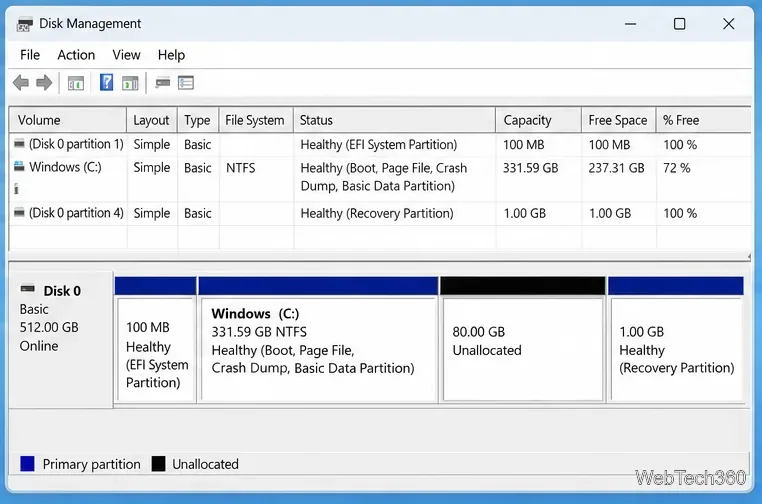
Task: Click the Properties list toolbar icon
Action: [x=186, y=83]
